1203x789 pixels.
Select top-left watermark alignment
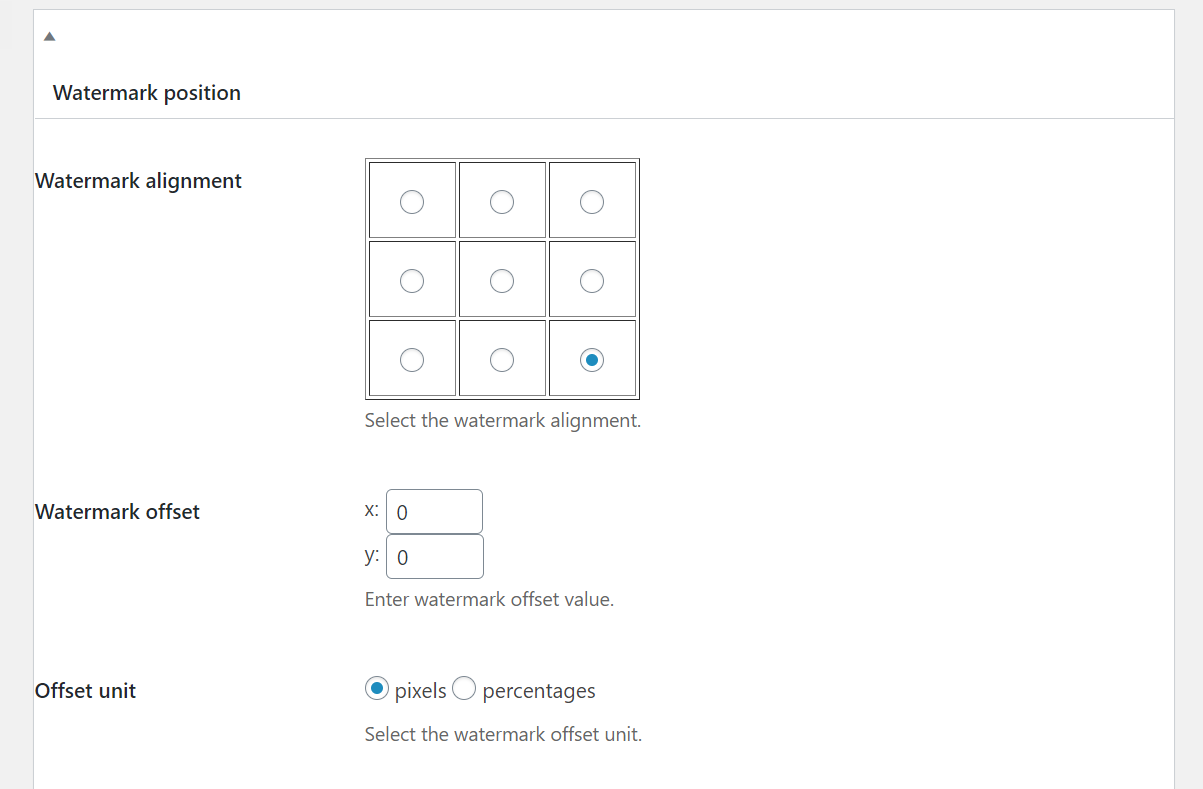(x=411, y=202)
